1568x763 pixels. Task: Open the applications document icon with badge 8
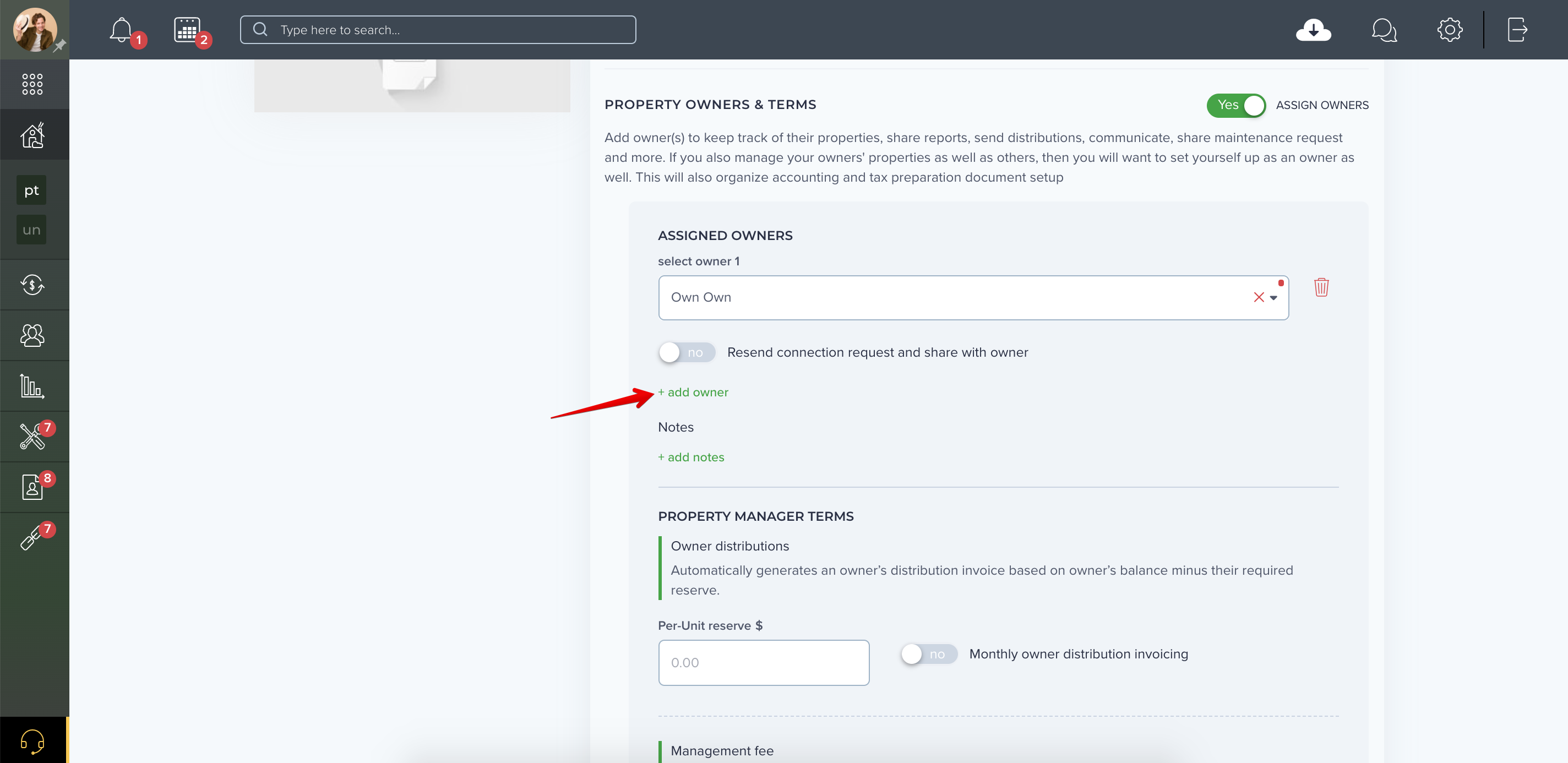tap(32, 487)
